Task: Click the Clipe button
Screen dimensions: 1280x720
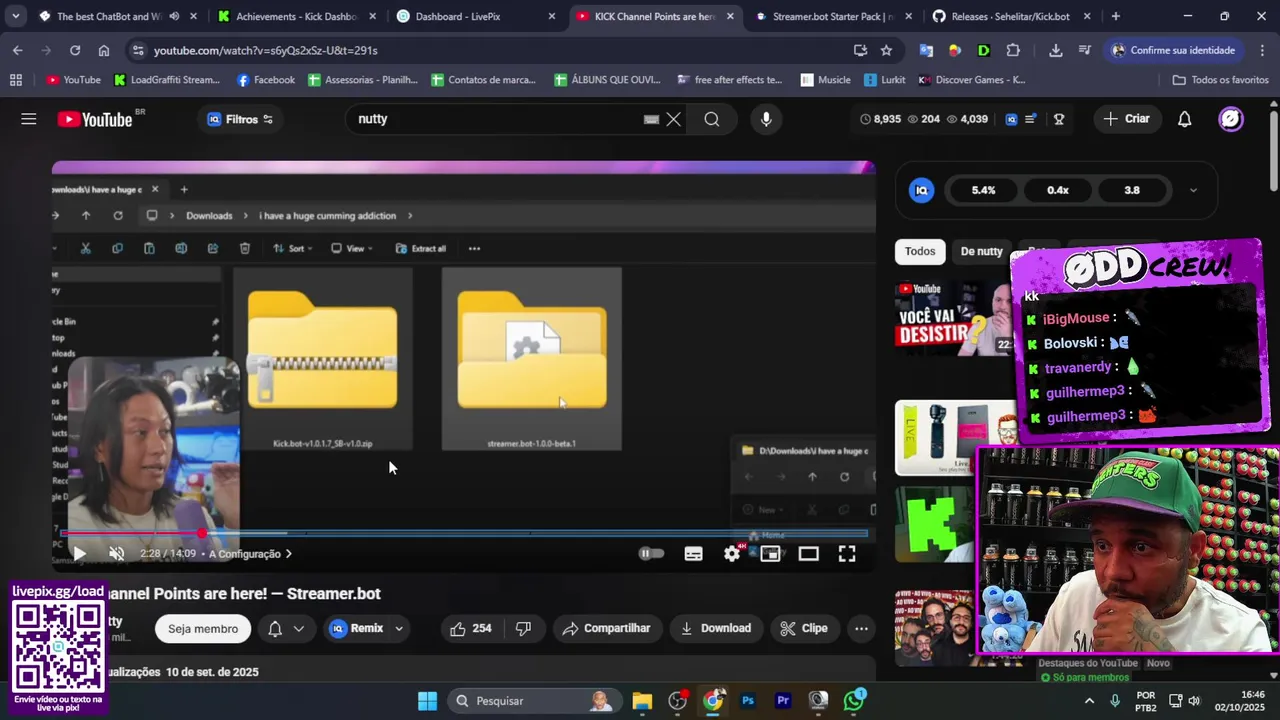Action: (804, 628)
